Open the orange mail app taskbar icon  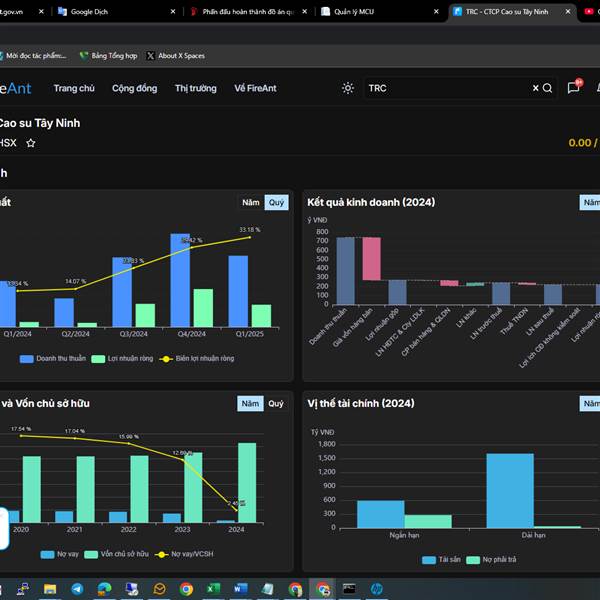tap(159, 589)
